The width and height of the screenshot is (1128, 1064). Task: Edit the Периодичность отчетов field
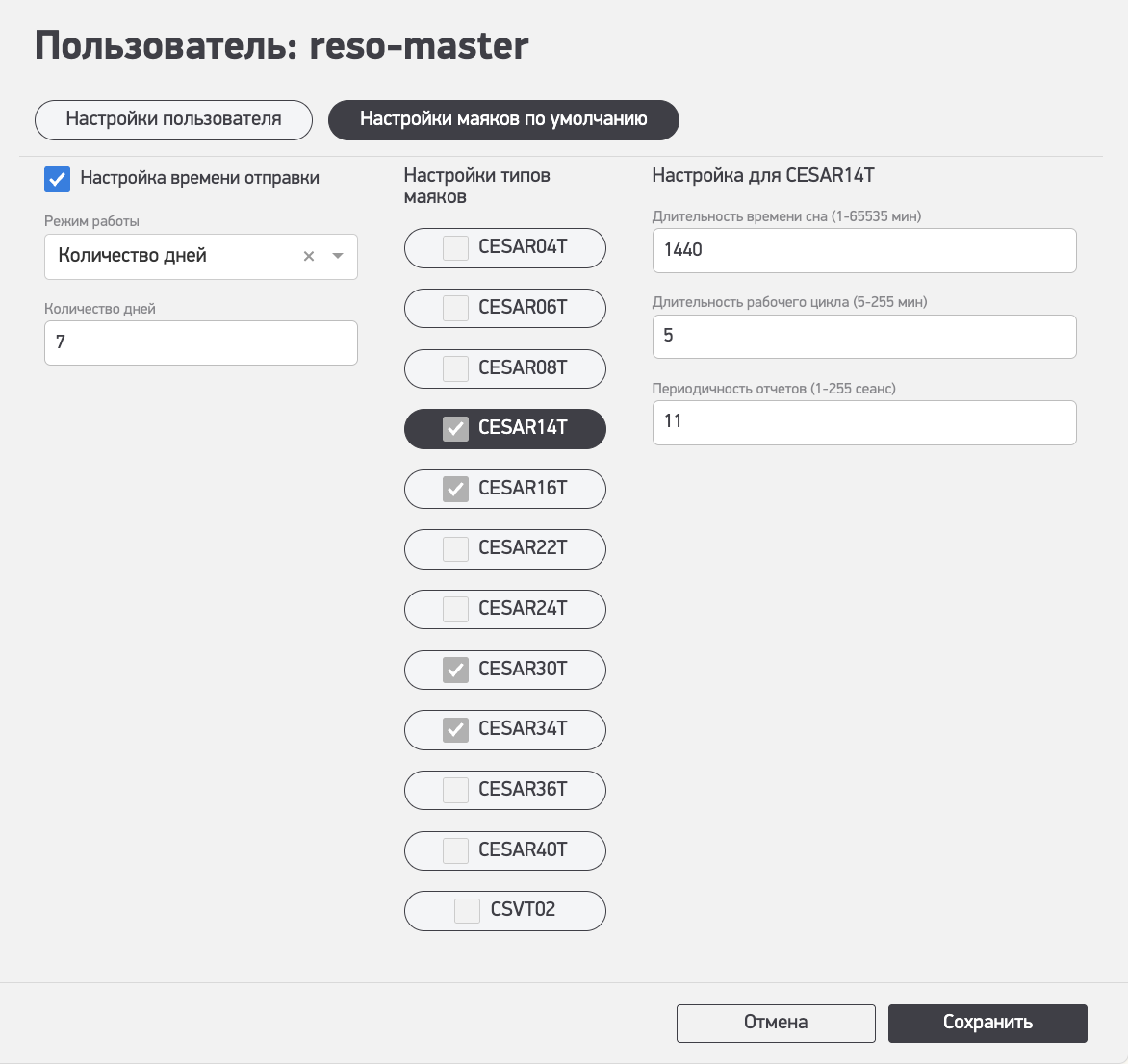863,422
